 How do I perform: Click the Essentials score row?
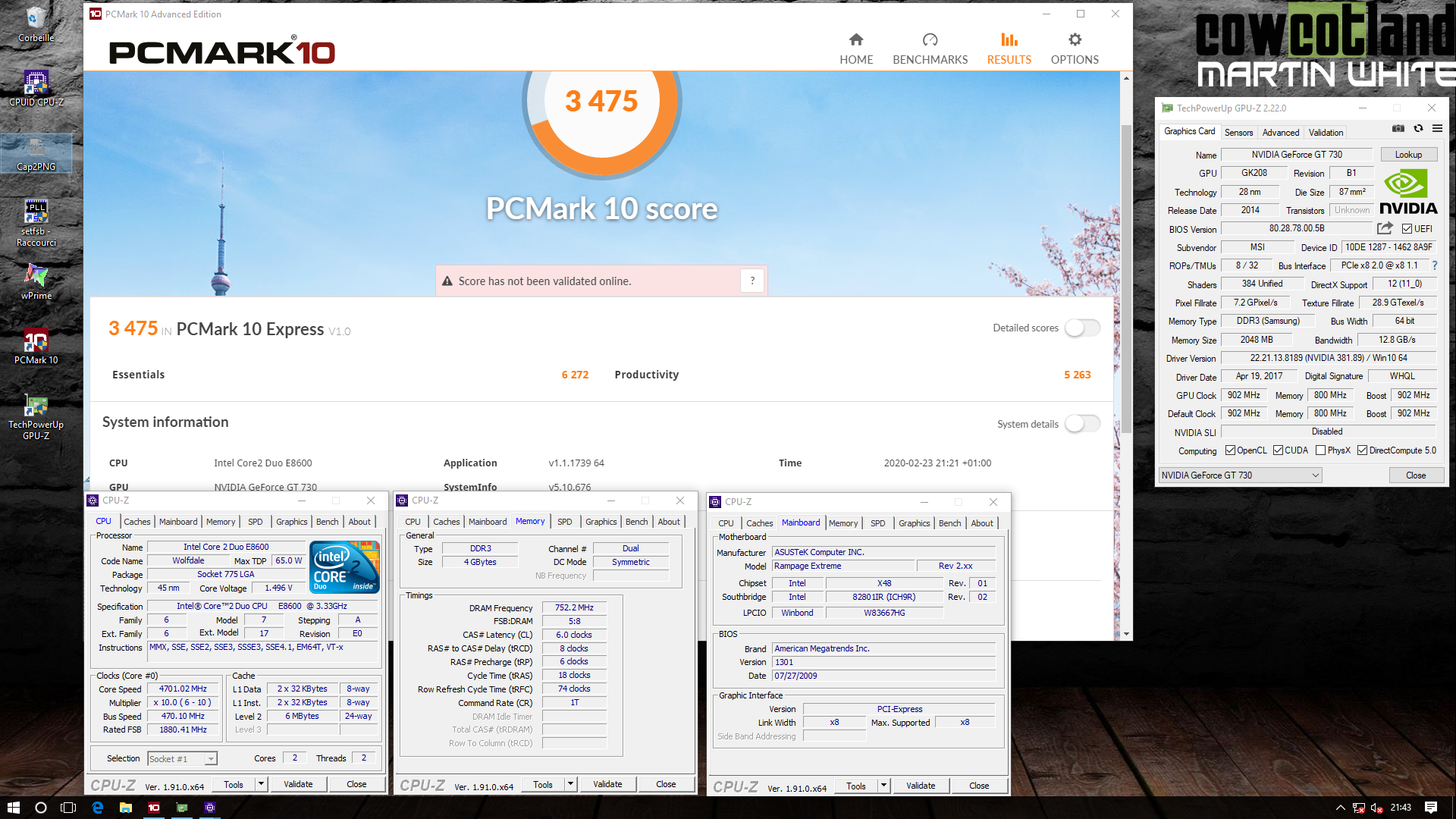pos(350,375)
